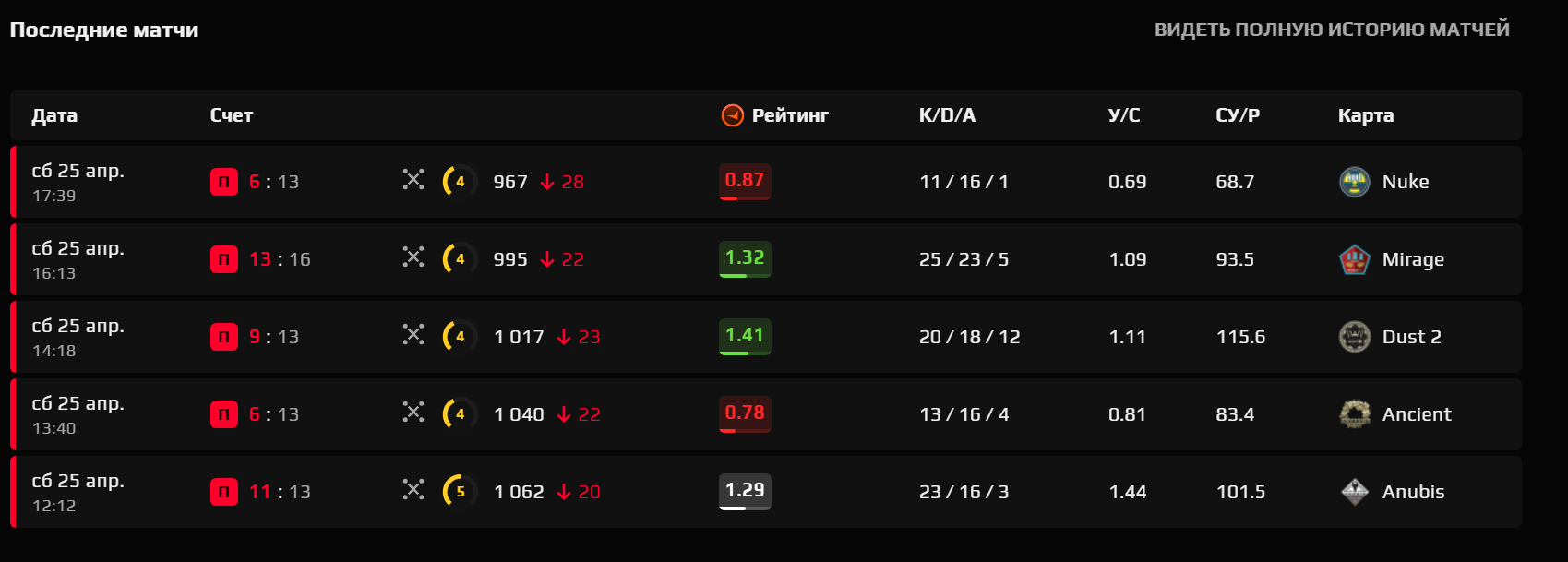
Task: Click the level 5 skill badge
Action: pos(460,492)
